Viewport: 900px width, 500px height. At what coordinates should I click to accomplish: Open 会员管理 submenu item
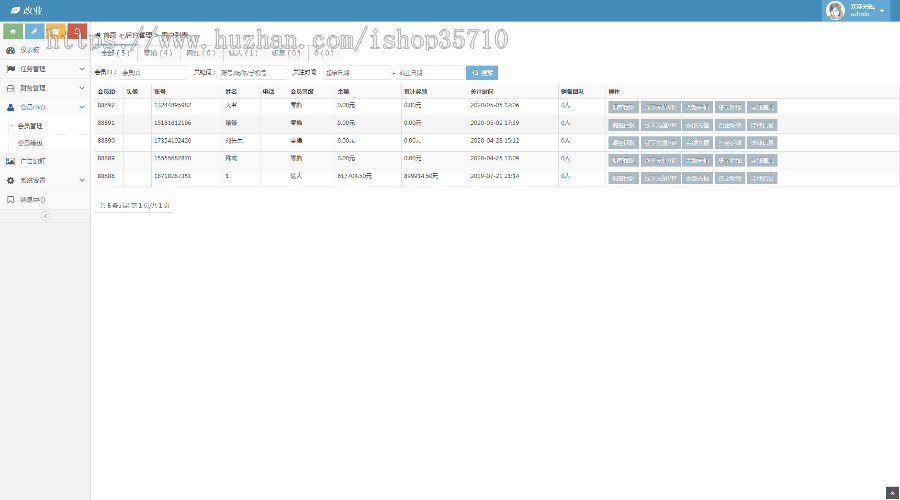click(x=30, y=126)
